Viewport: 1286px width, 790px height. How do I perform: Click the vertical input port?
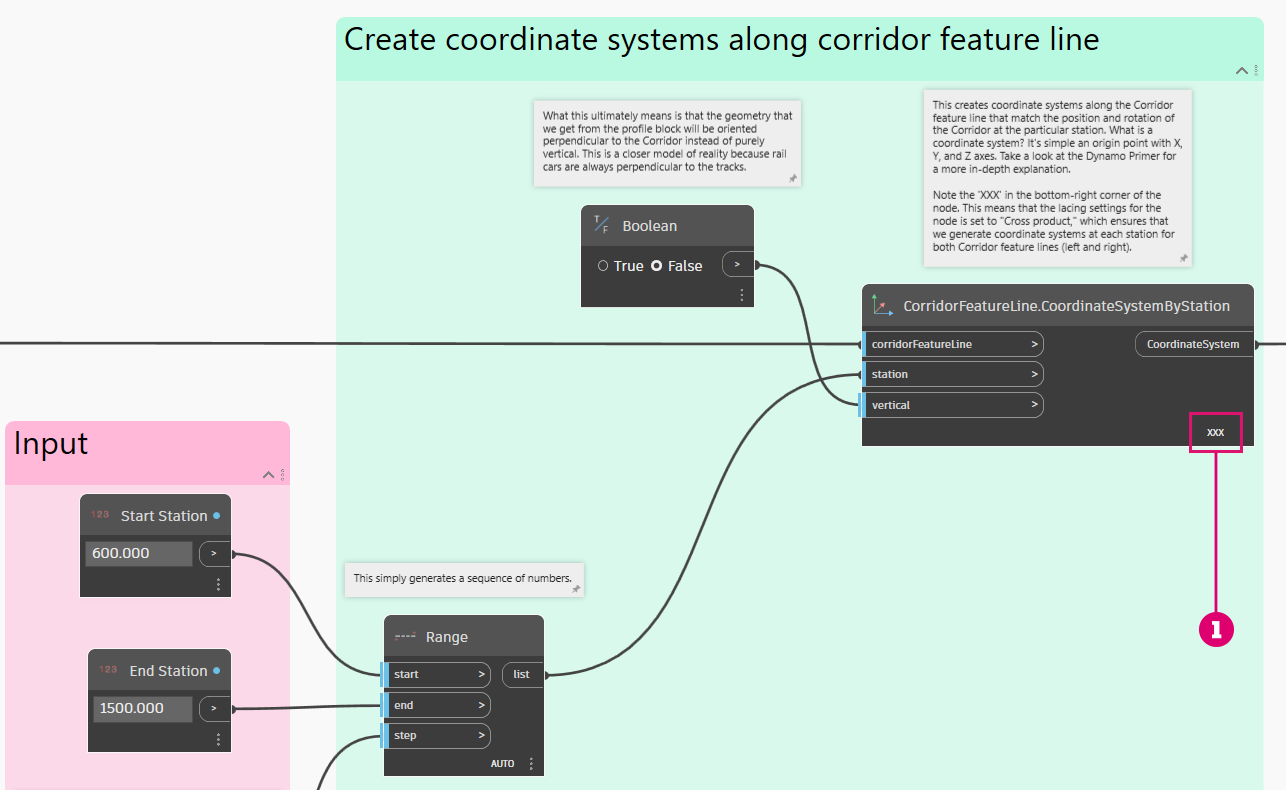951,405
